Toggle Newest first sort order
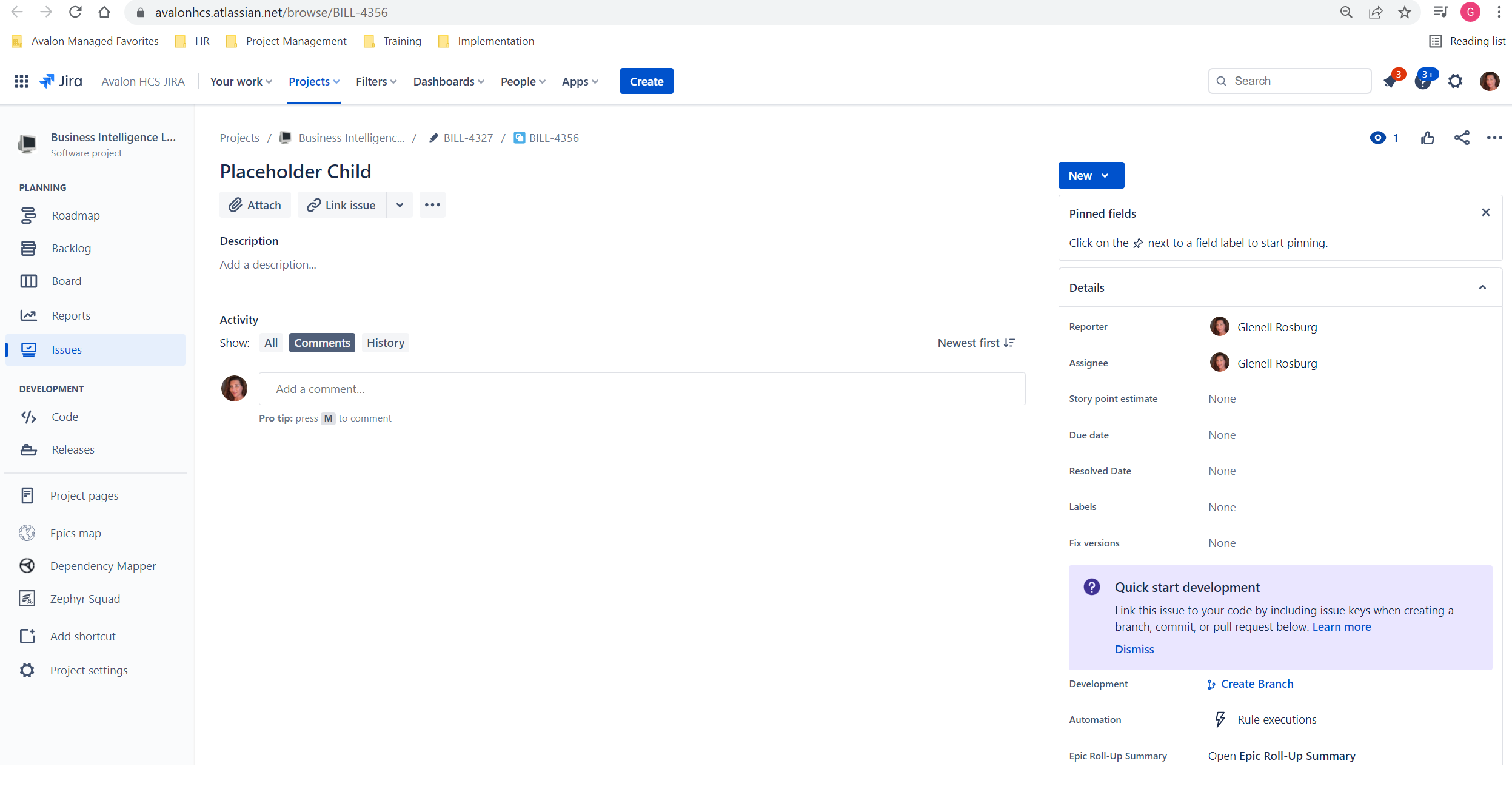This screenshot has width=1512, height=786. tap(975, 343)
